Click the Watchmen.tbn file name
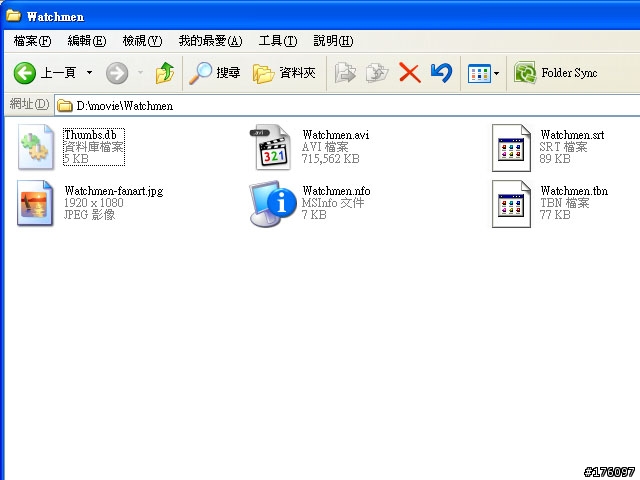This screenshot has height=480, width=640. coord(574,191)
